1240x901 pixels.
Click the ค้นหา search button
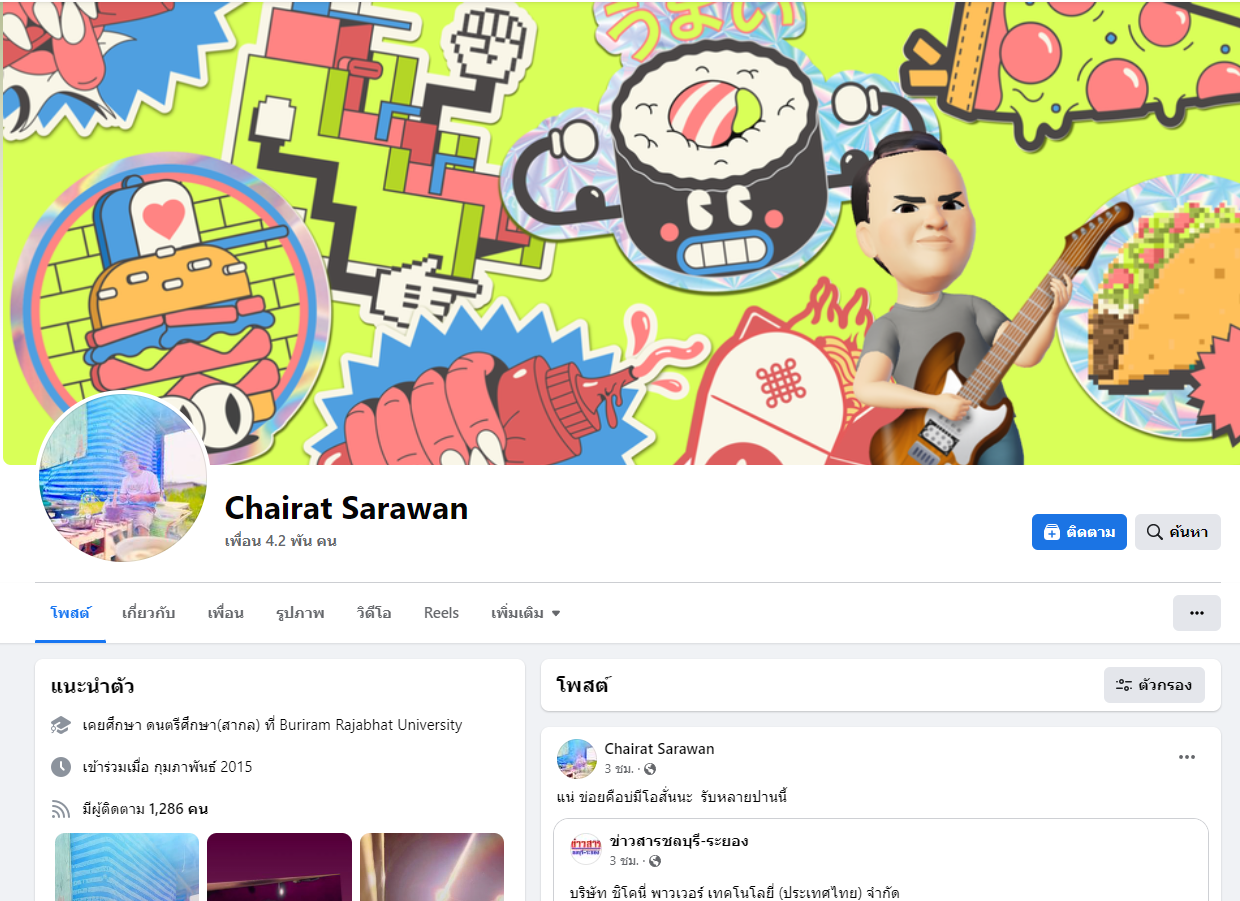[x=1177, y=532]
